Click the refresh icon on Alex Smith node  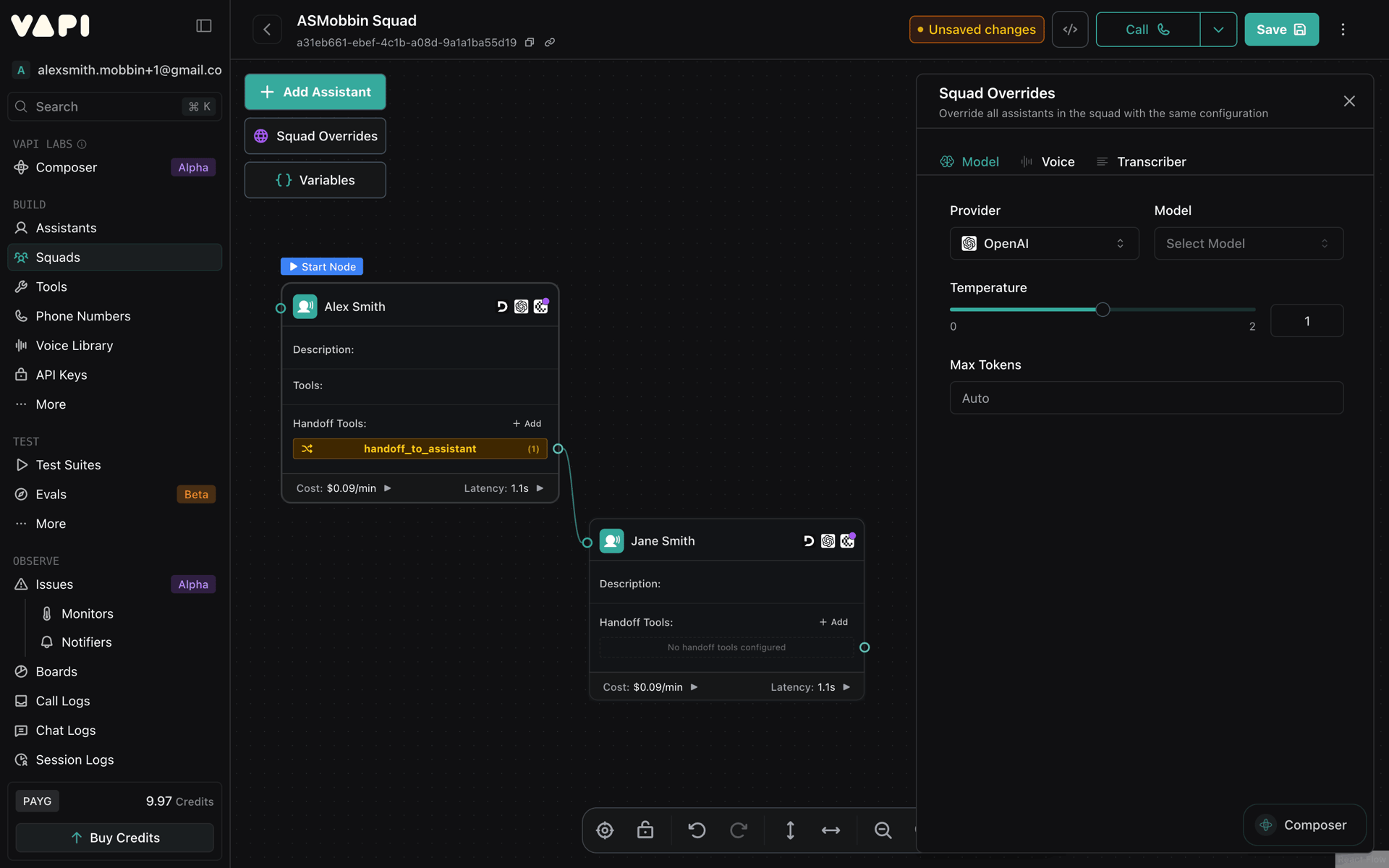click(501, 307)
